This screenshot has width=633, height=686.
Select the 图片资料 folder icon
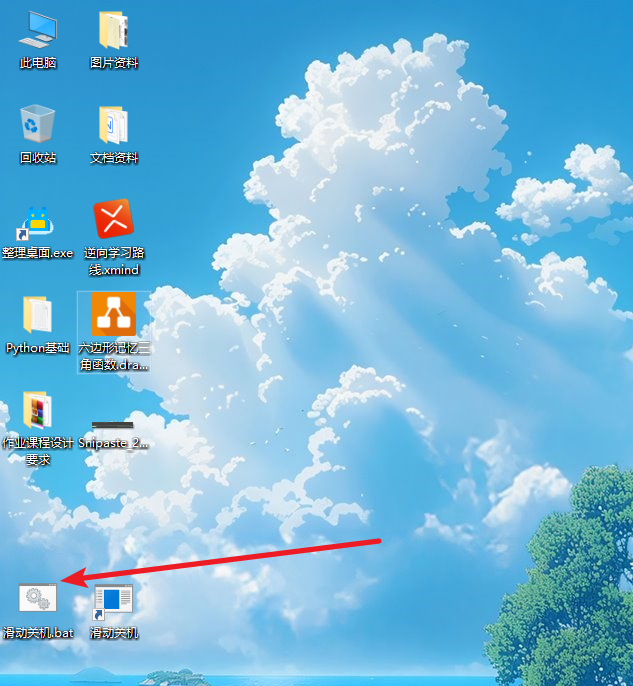pyautogui.click(x=113, y=30)
